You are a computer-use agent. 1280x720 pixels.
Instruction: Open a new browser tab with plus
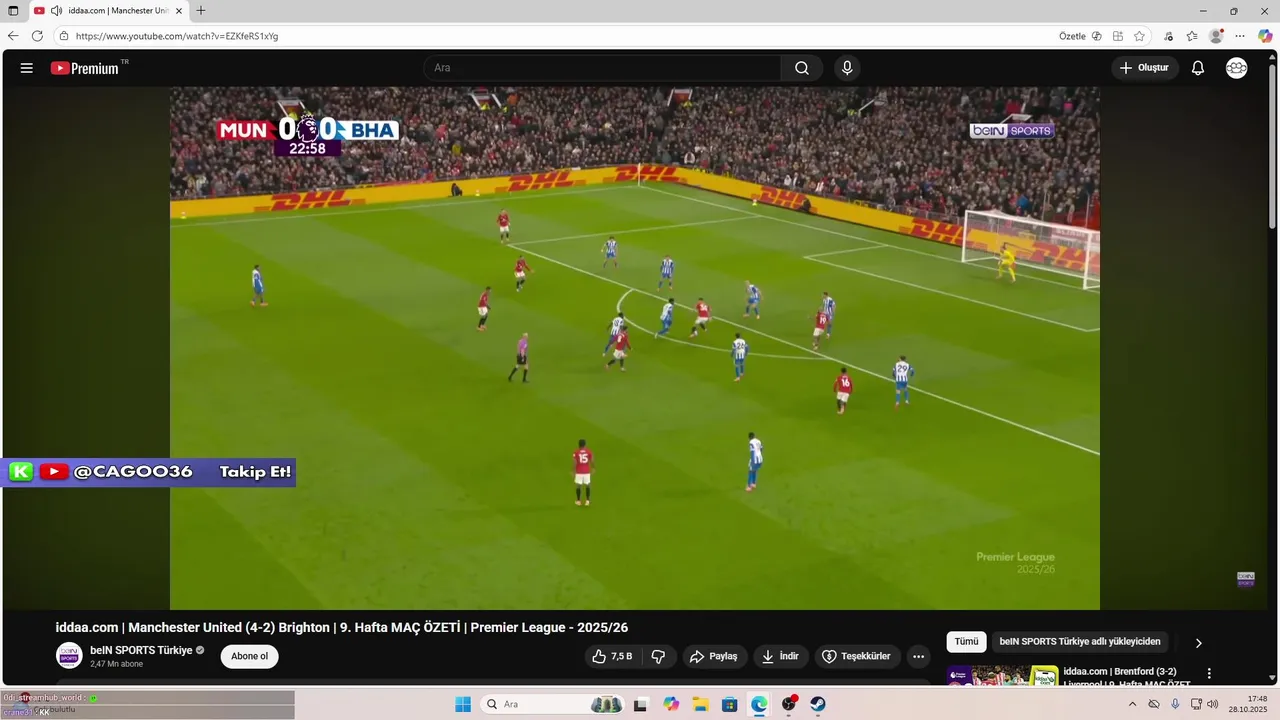click(201, 11)
